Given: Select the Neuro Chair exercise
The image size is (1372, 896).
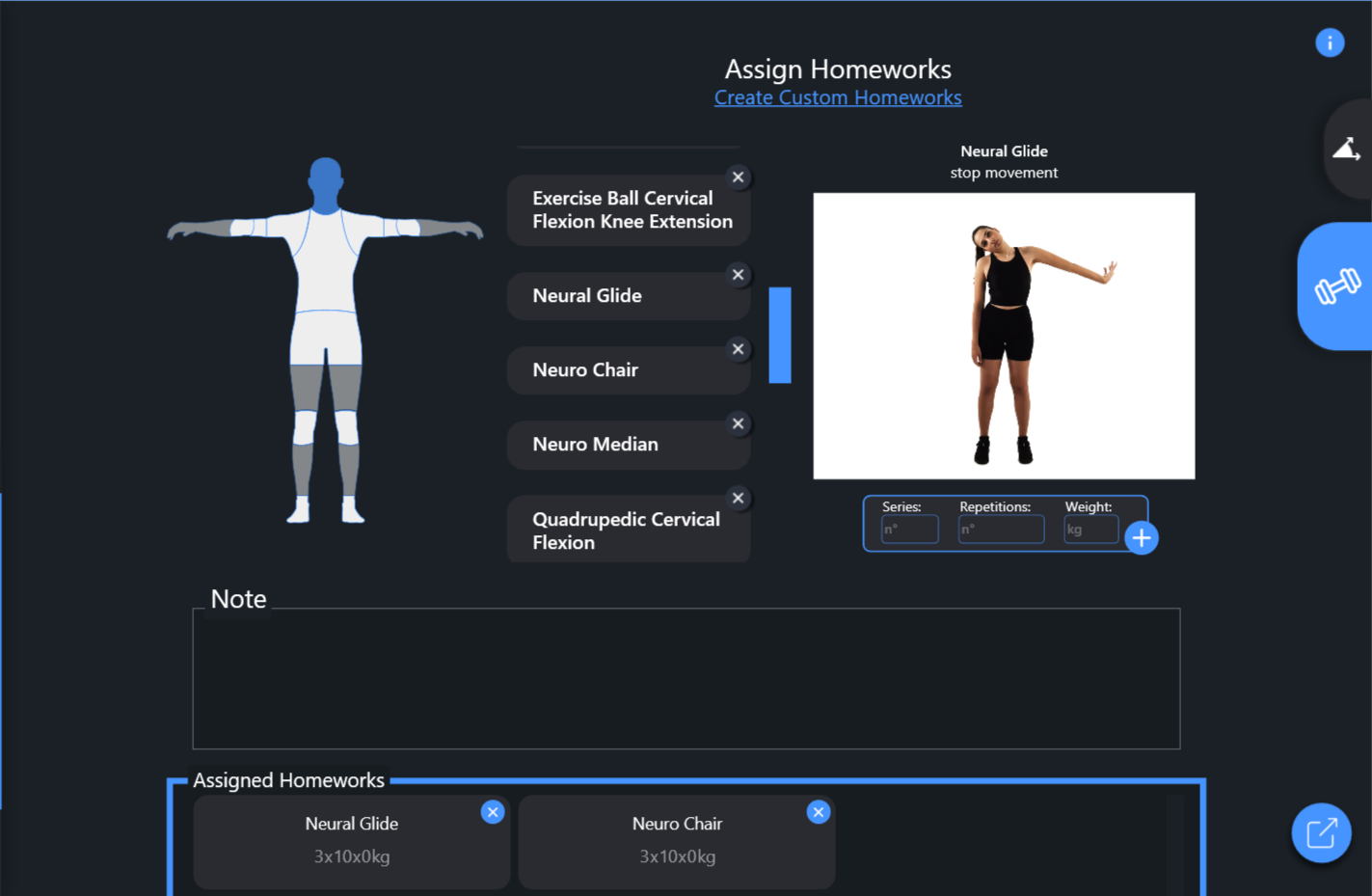Looking at the screenshot, I should click(629, 370).
